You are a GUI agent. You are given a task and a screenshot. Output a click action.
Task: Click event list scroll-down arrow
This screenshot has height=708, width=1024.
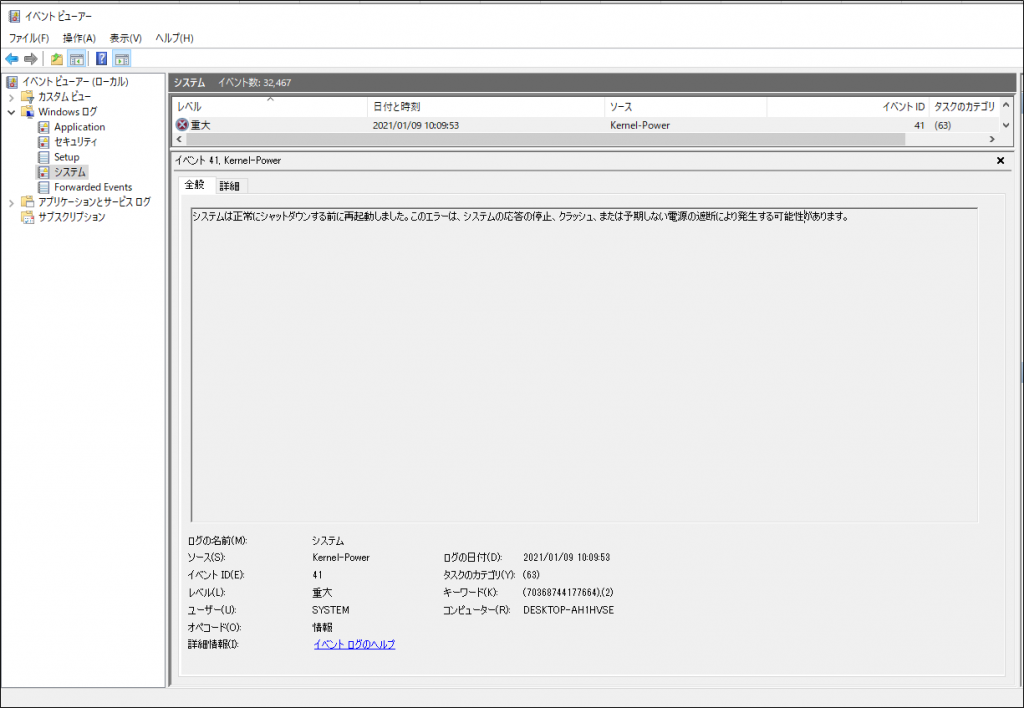[x=1006, y=125]
